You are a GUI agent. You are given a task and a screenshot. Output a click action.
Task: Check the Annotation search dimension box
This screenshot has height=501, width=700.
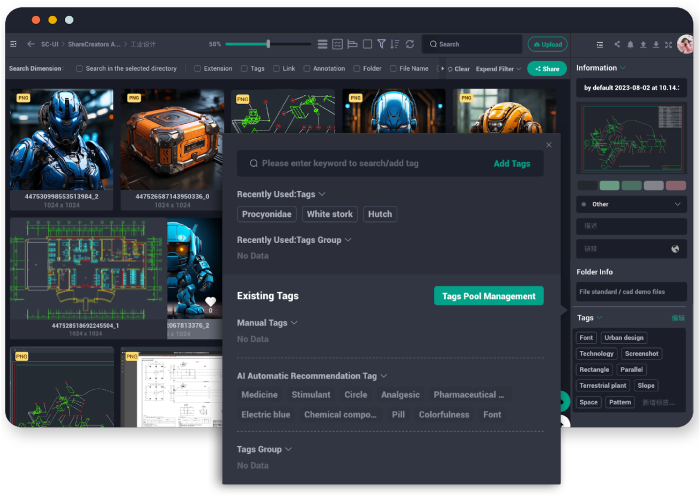307,69
